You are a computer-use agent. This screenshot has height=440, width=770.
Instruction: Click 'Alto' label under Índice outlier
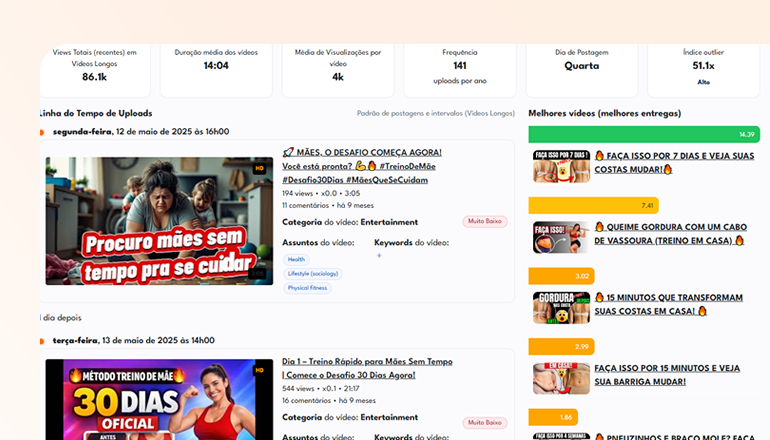tap(703, 82)
